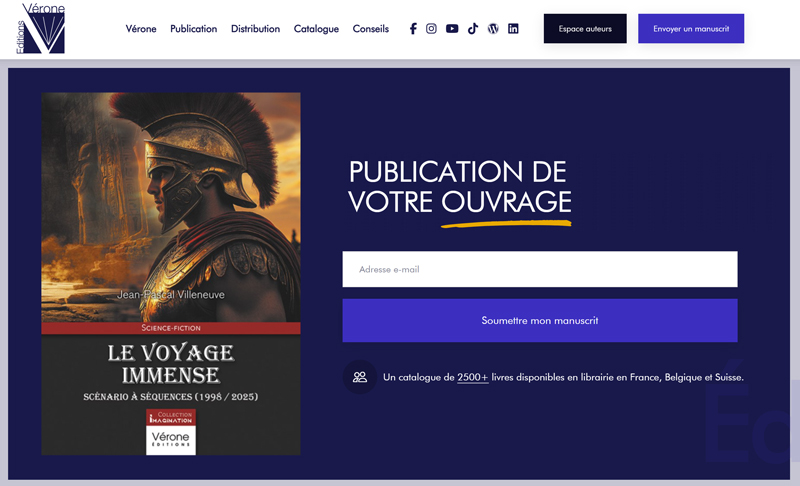Click the Publication de votre ouvrage heading
Screen dimensions: 800x486
click(460, 187)
